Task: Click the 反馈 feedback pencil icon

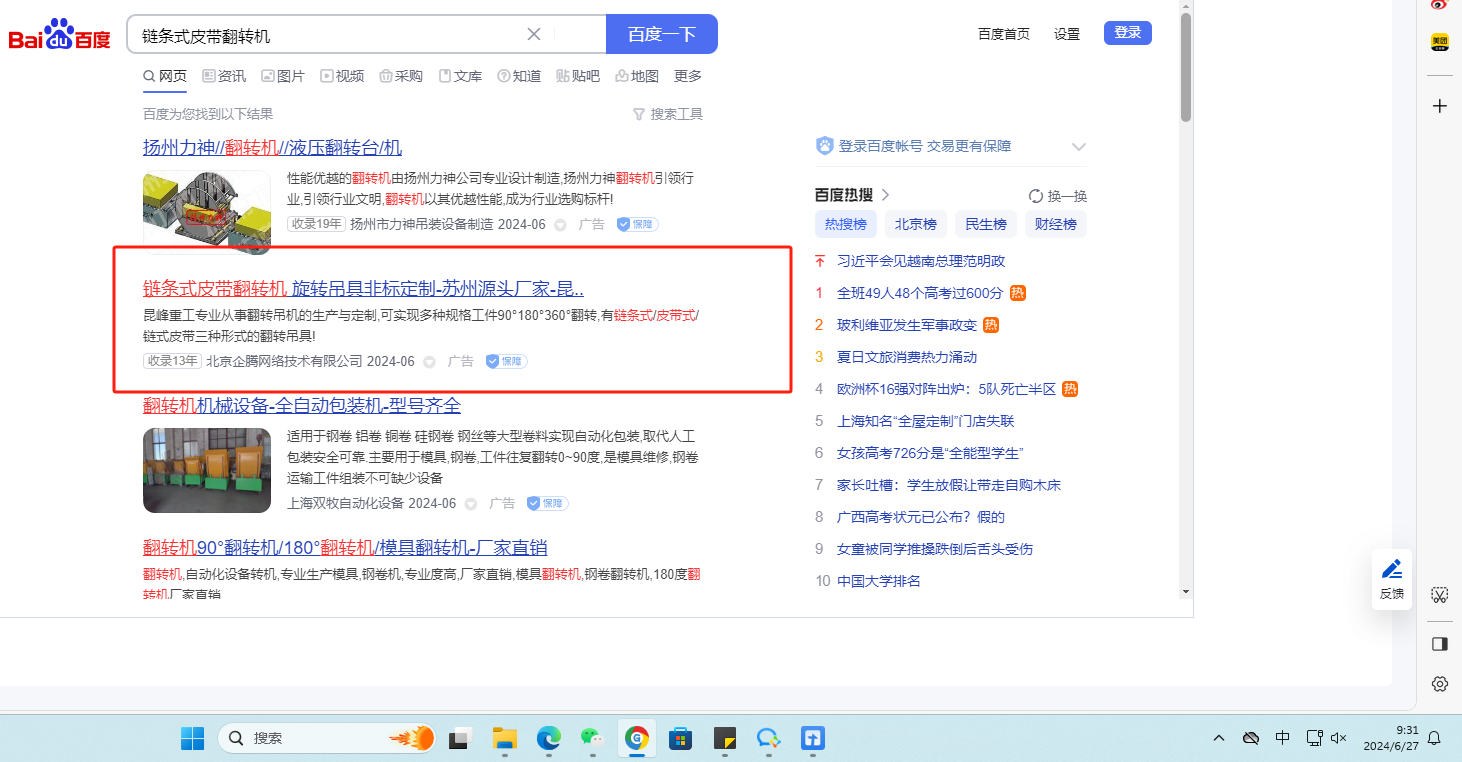Action: tap(1391, 570)
